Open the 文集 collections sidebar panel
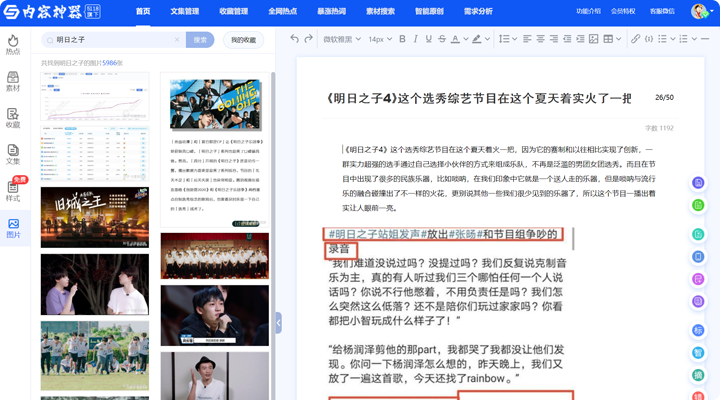This screenshot has height=400, width=720. coord(13,154)
